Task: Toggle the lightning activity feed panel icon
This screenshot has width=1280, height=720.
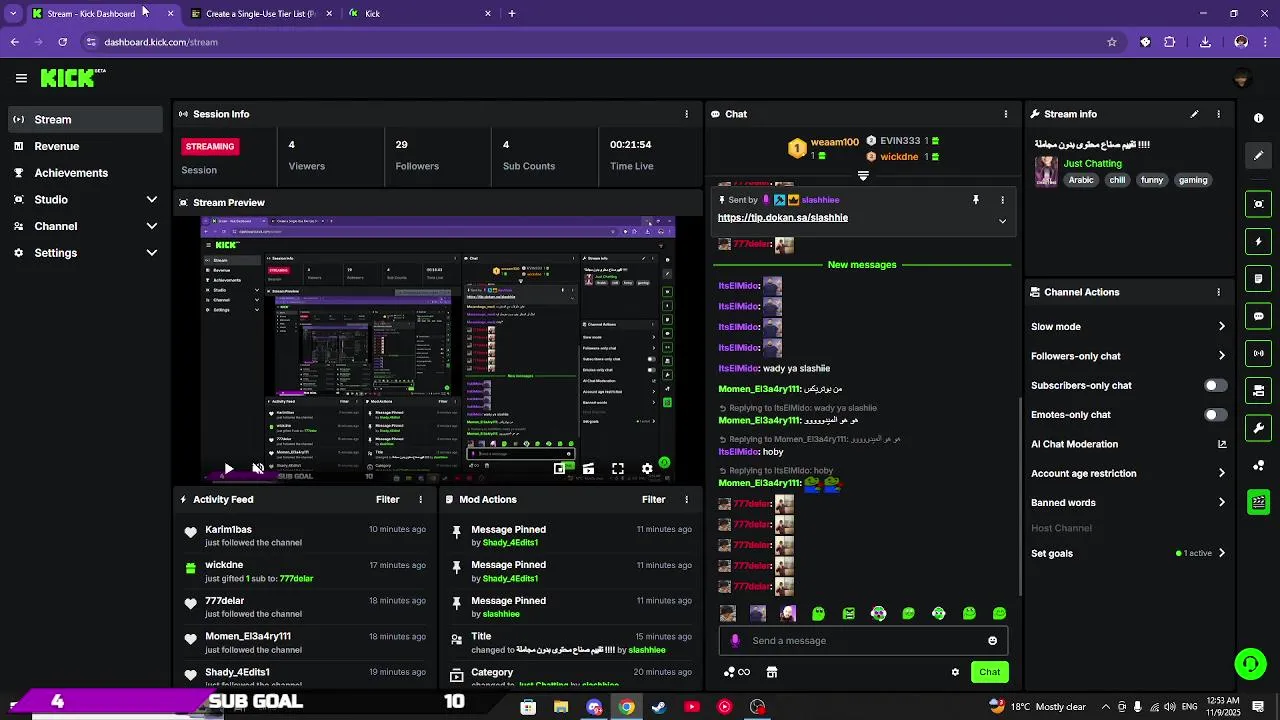Action: coord(1258,241)
